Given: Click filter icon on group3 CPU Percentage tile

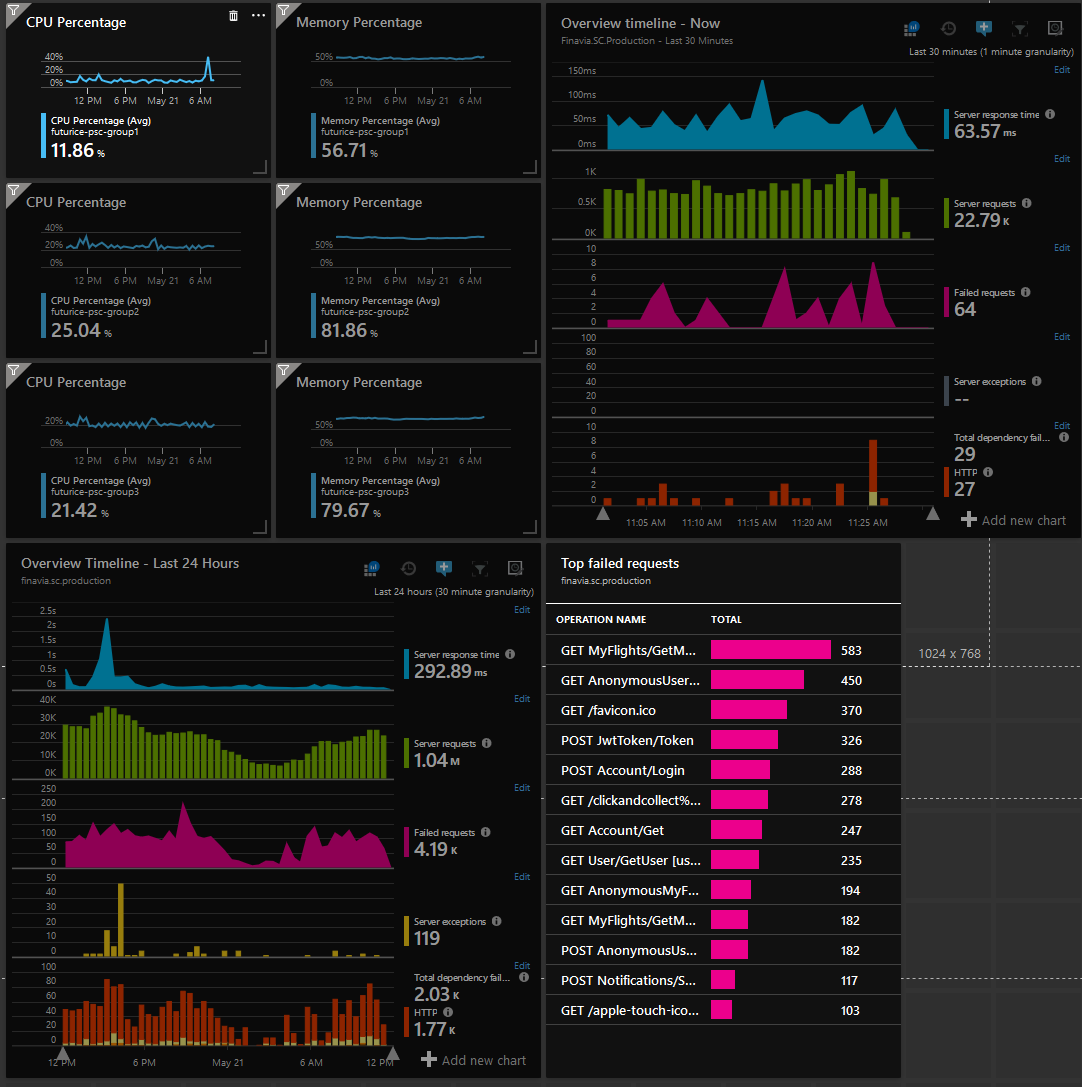Looking at the screenshot, I should click(13, 370).
